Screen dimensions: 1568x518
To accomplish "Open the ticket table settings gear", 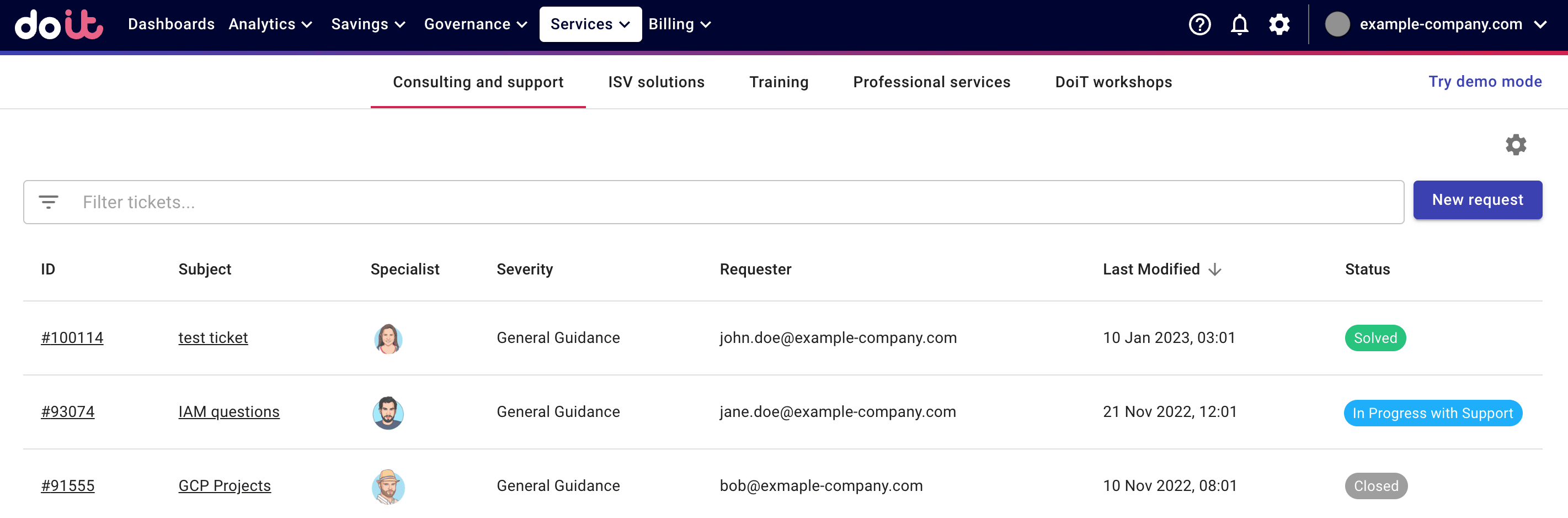I will pyautogui.click(x=1515, y=145).
